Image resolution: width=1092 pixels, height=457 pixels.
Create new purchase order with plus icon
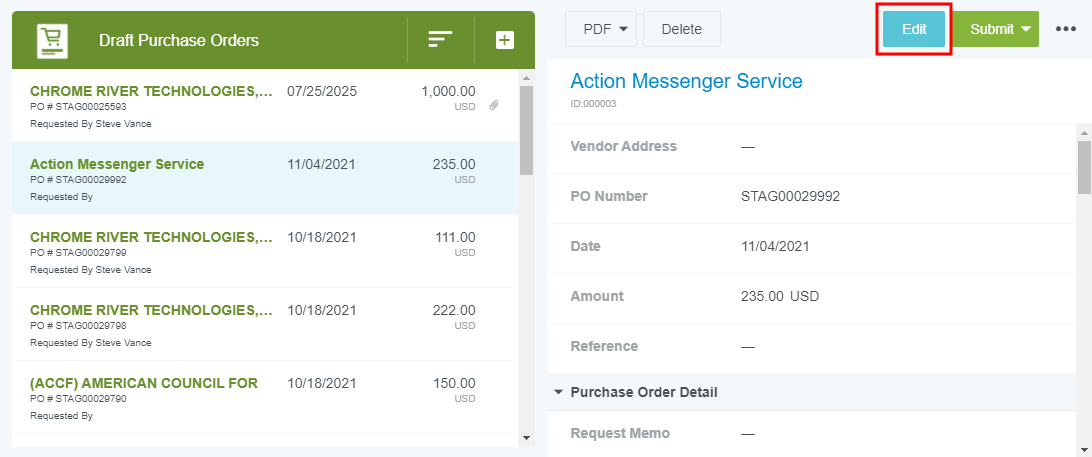pyautogui.click(x=505, y=40)
